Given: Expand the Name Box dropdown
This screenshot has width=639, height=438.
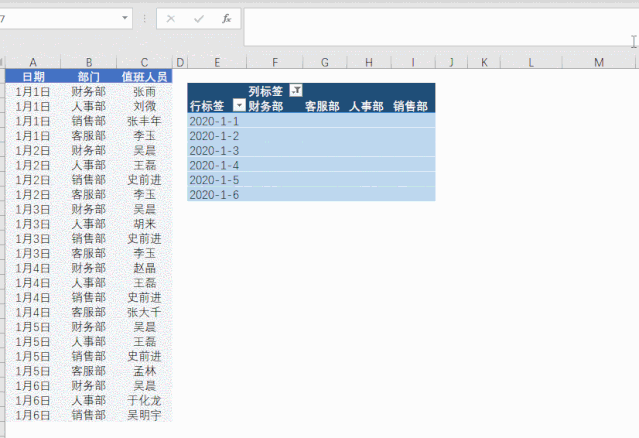Looking at the screenshot, I should 125,18.
